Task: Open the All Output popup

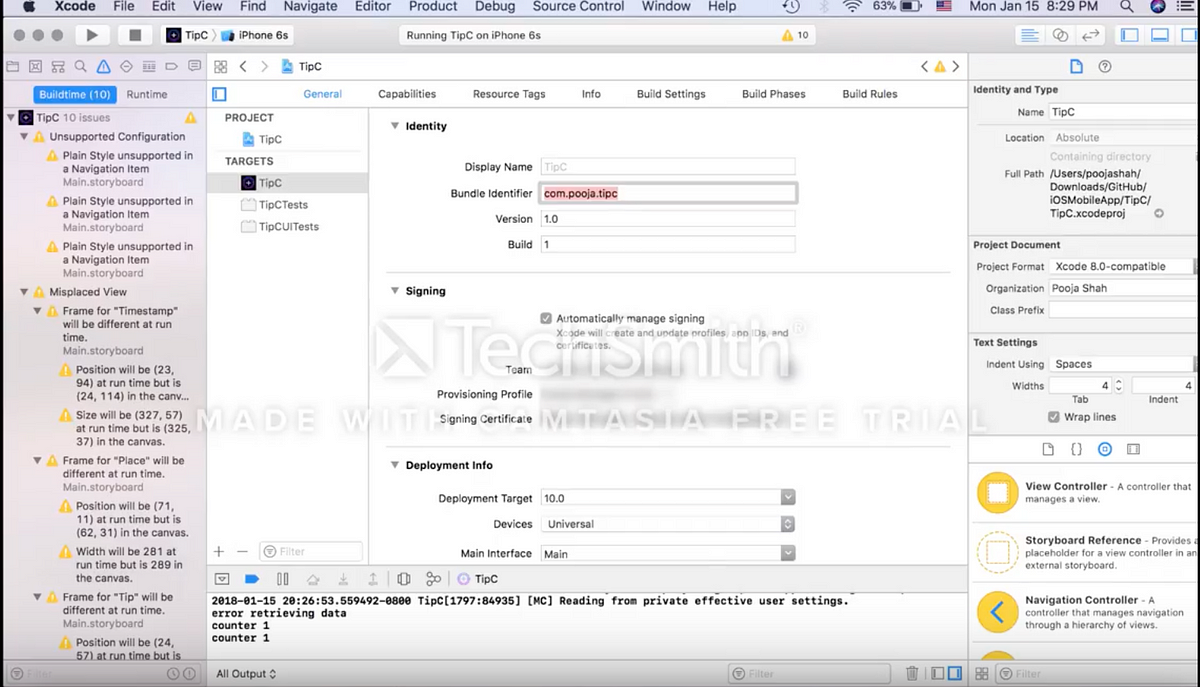Action: [x=246, y=674]
